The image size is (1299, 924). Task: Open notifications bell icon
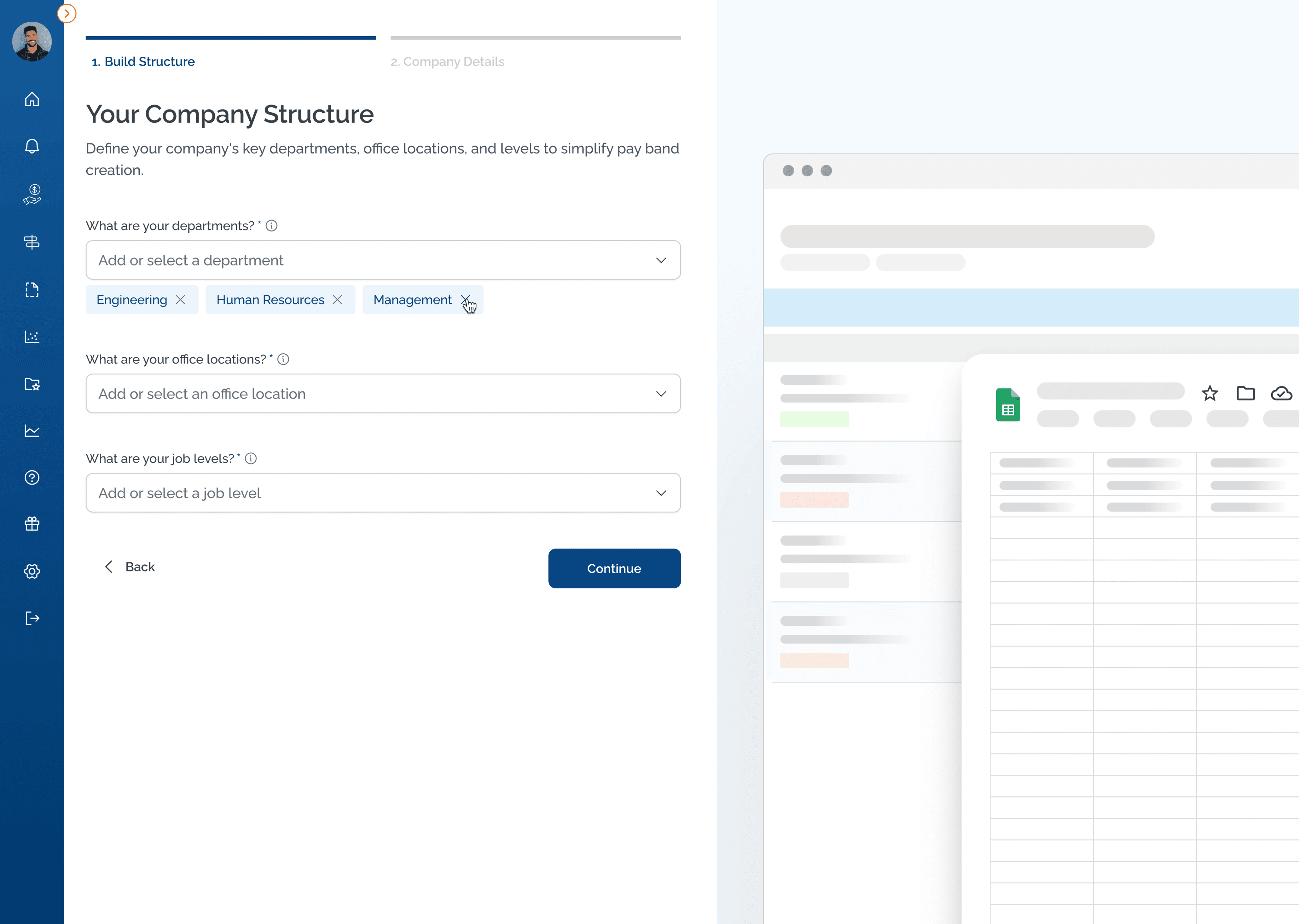pyautogui.click(x=32, y=146)
